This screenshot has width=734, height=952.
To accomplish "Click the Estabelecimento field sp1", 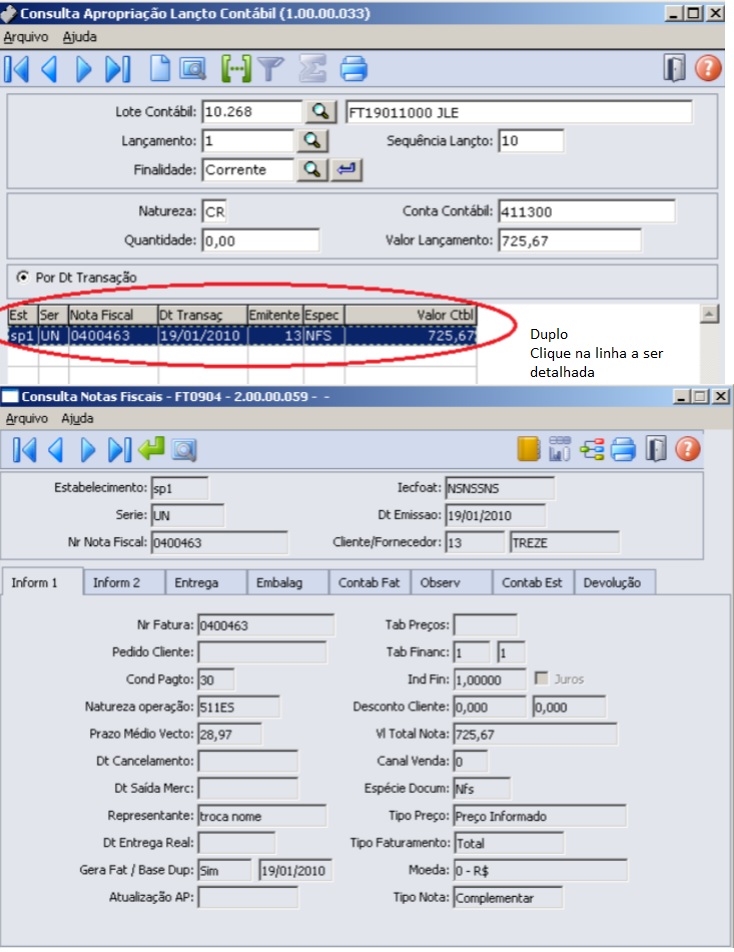I will pyautogui.click(x=180, y=488).
